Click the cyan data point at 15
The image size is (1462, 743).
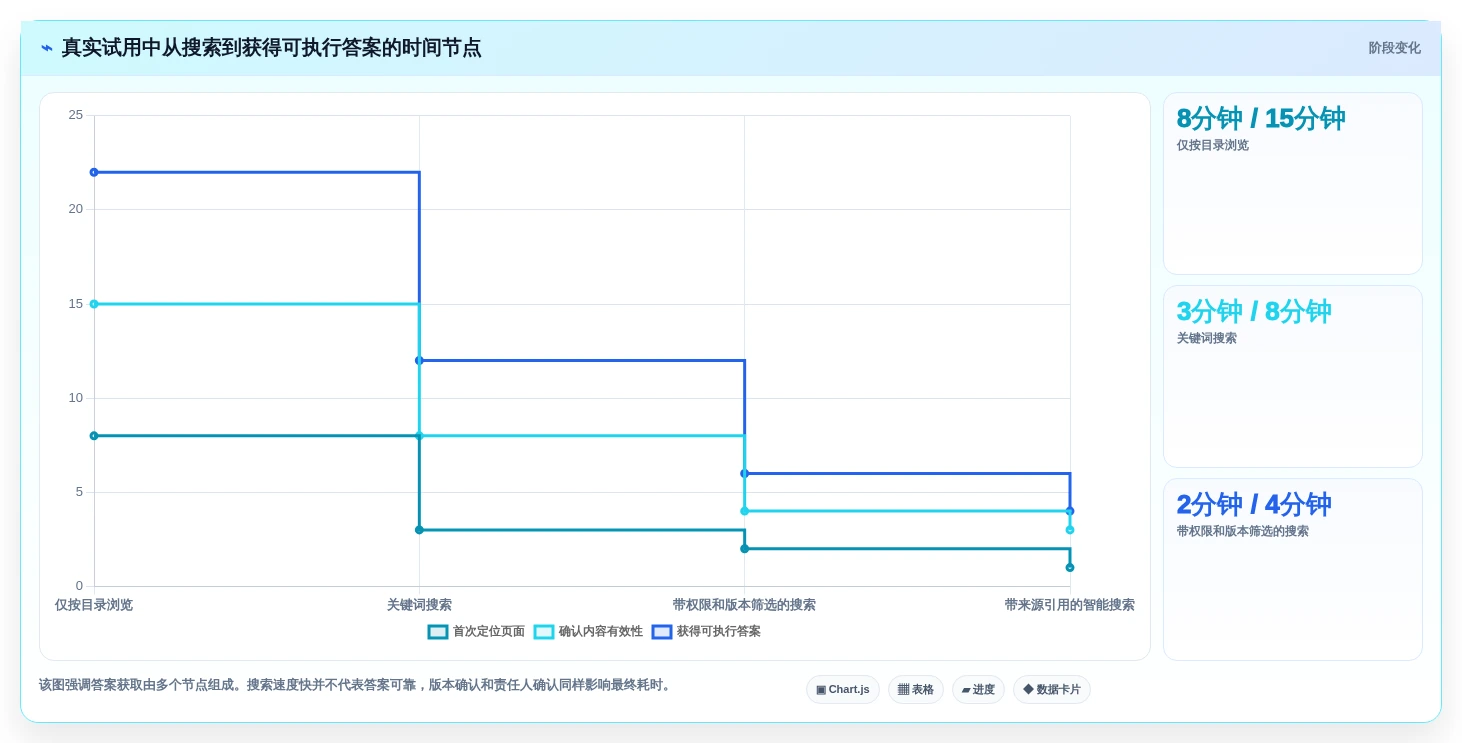click(94, 304)
